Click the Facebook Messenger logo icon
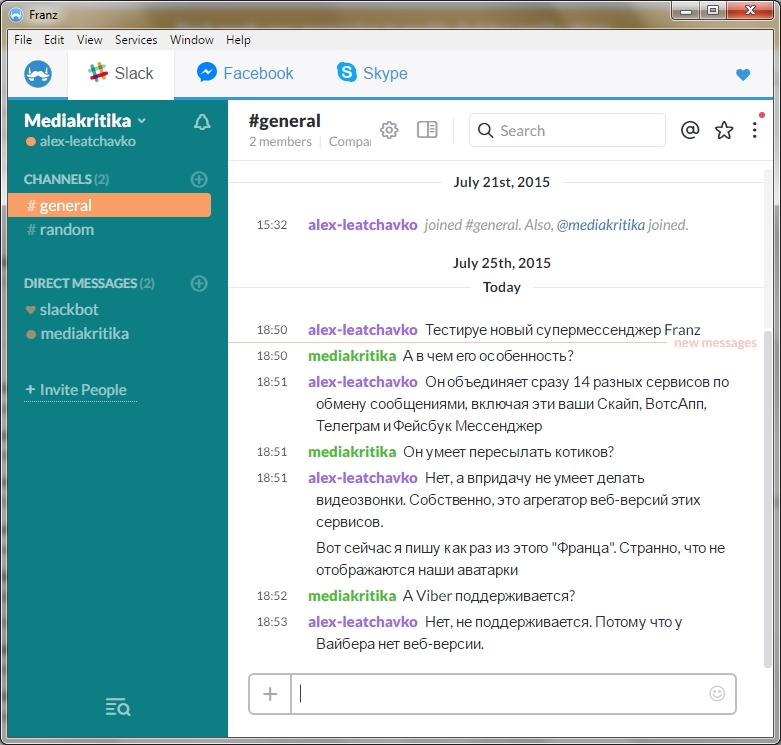Screen dimensions: 781x745 [x=207, y=73]
